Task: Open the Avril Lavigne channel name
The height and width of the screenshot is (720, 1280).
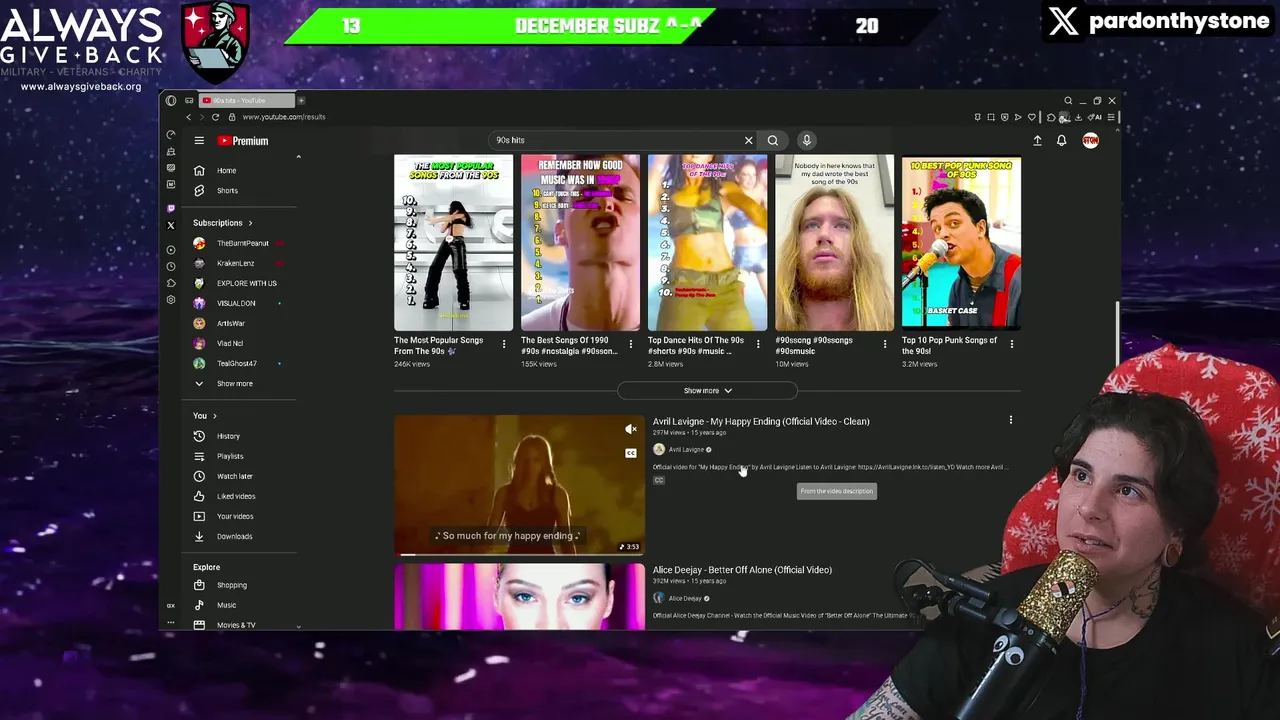Action: 686,450
